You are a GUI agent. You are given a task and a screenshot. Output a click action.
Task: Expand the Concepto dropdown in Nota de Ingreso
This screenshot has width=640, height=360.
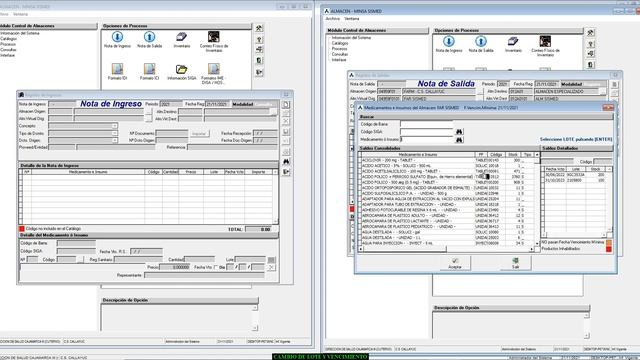tap(115, 126)
